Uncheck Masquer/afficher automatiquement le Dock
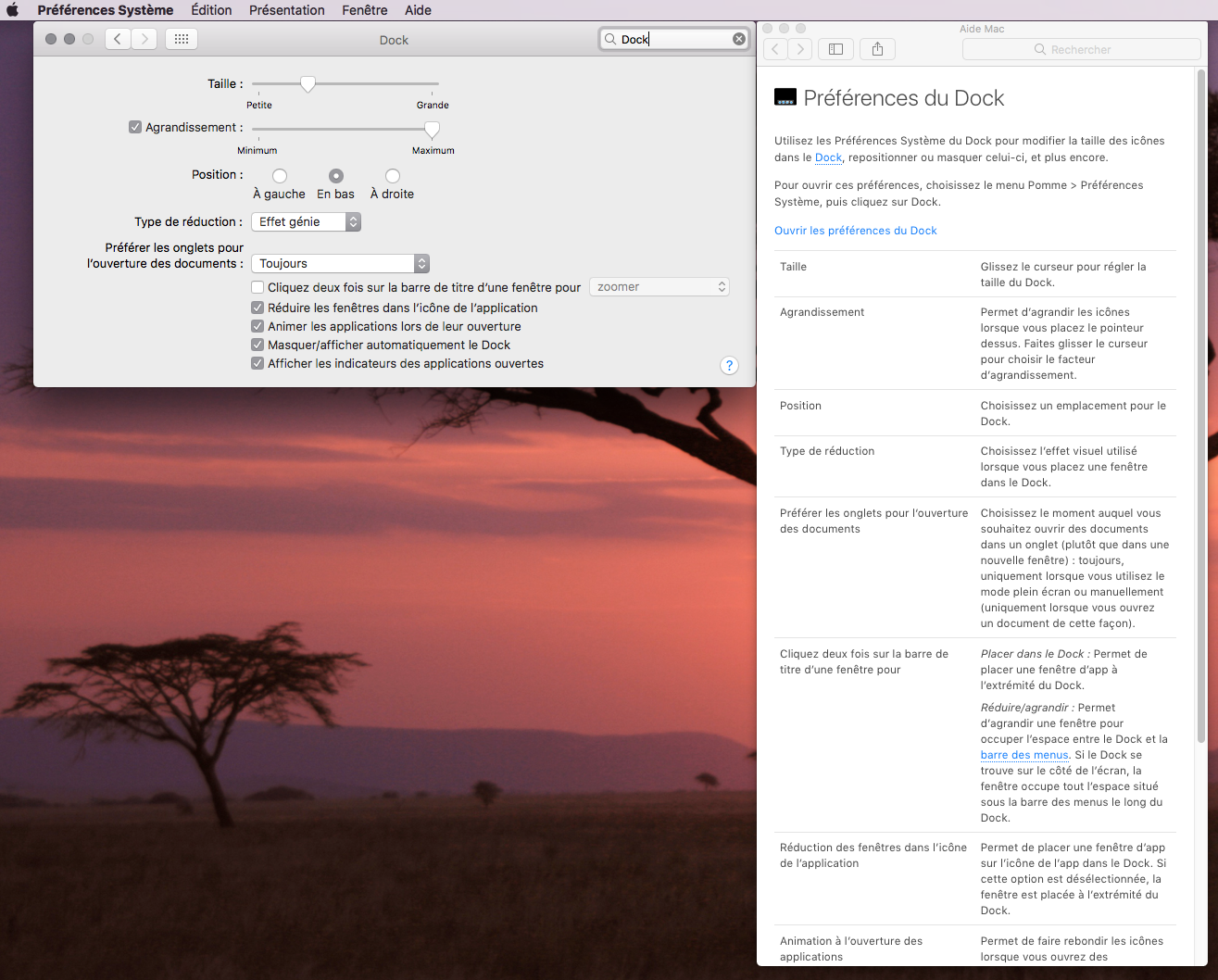1218x980 pixels. [x=257, y=345]
